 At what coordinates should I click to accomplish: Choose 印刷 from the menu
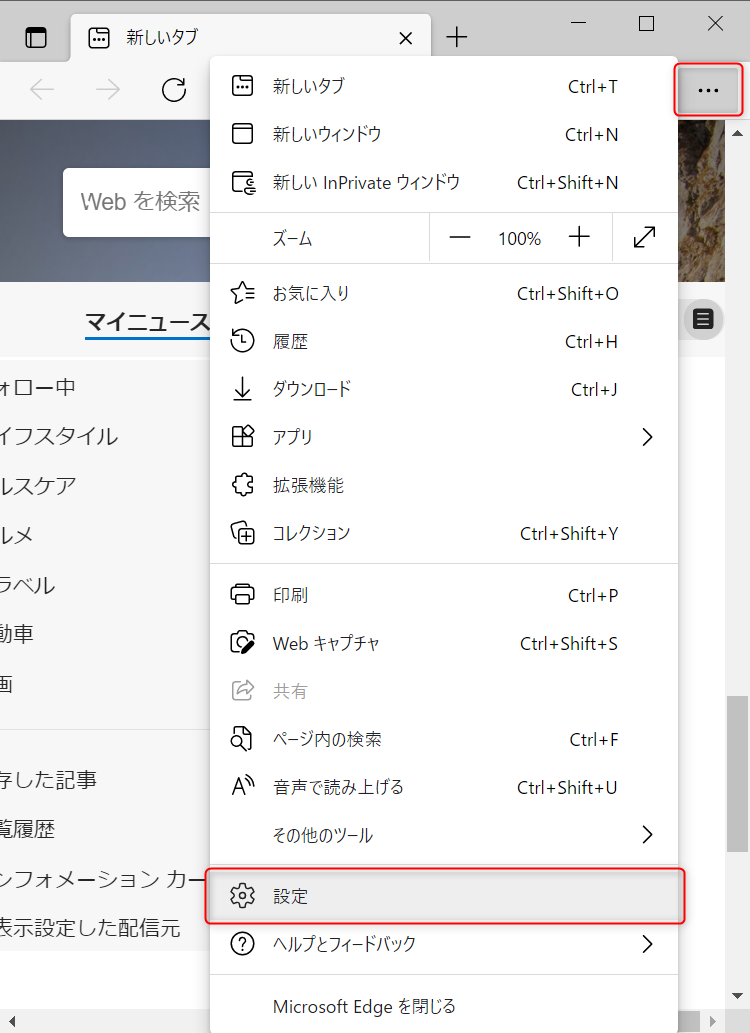pyautogui.click(x=444, y=595)
